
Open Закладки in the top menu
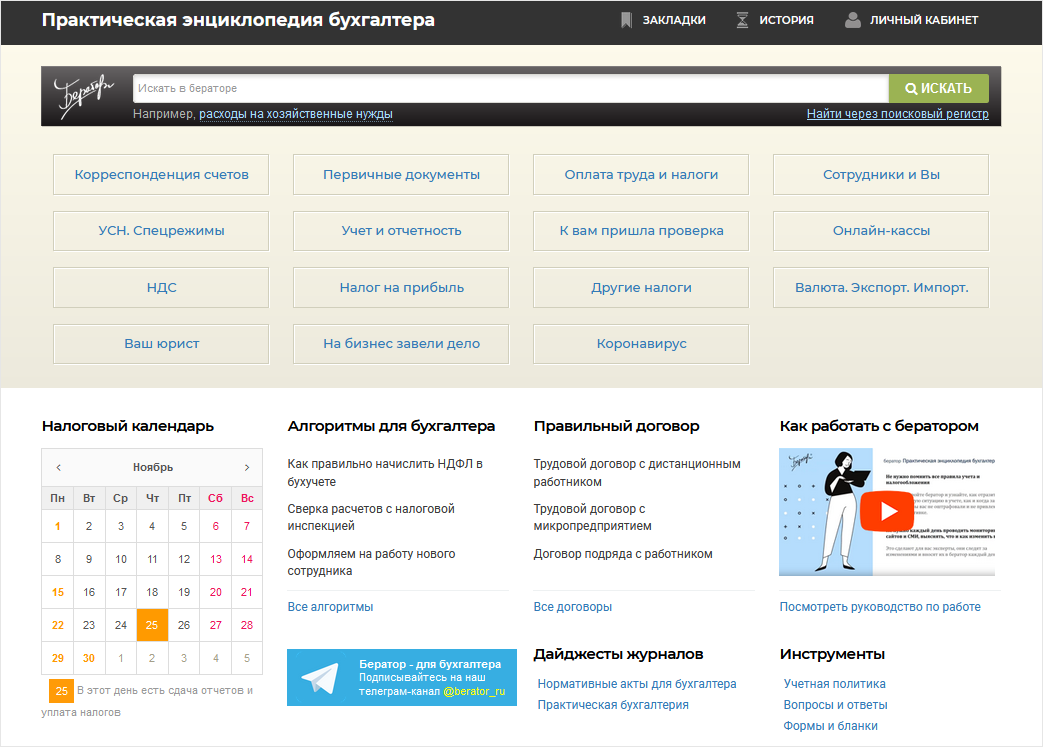[x=674, y=20]
